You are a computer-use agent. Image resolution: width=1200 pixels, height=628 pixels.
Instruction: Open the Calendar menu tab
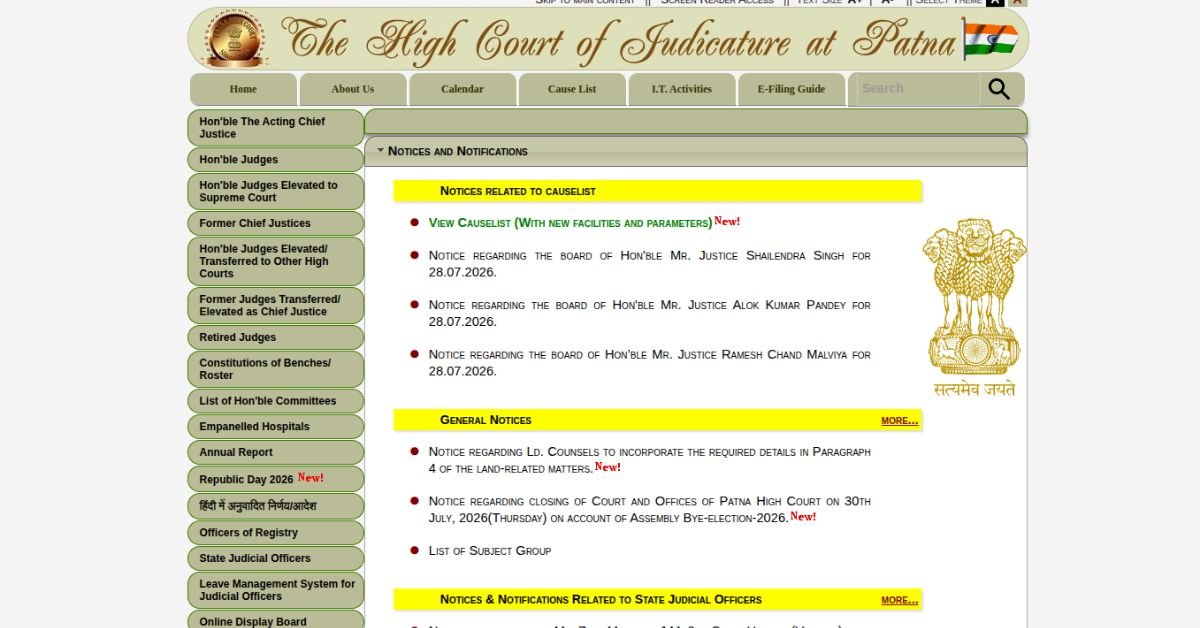pyautogui.click(x=463, y=89)
